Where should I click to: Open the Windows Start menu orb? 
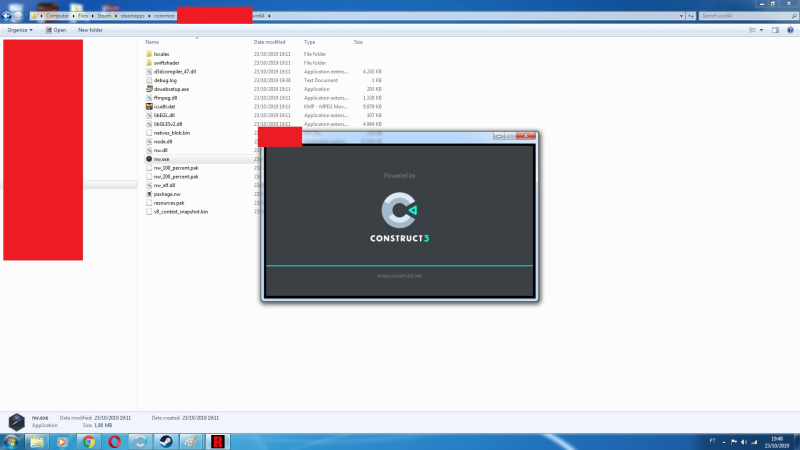(x=11, y=442)
